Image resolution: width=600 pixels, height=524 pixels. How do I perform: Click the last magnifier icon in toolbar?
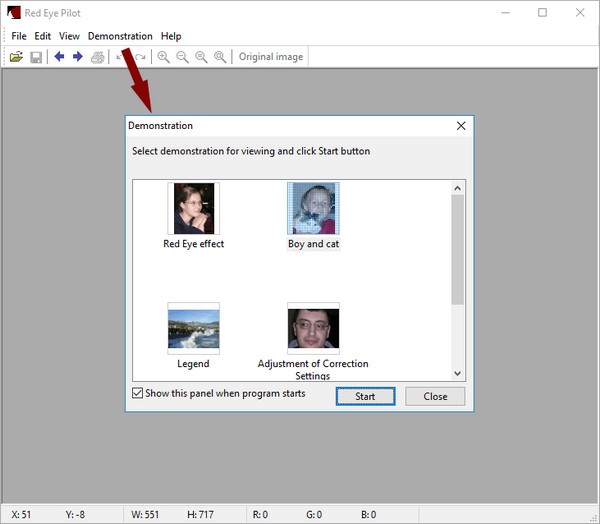click(220, 57)
